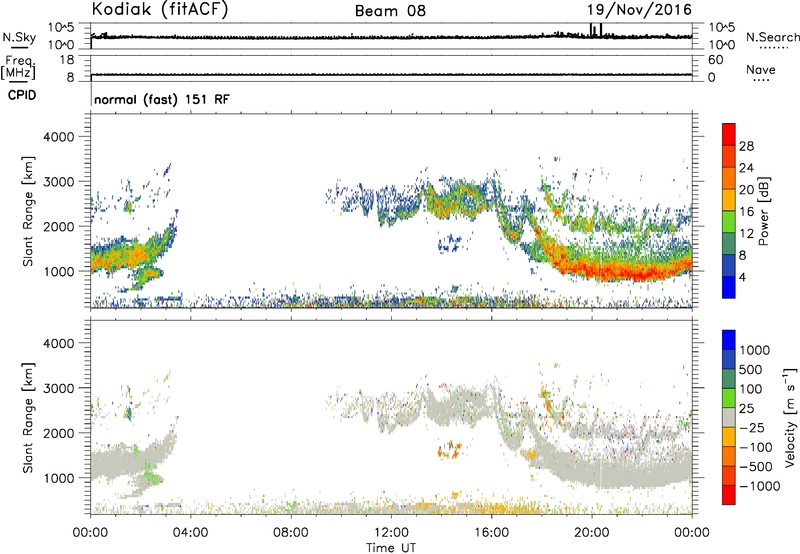Click the 'Time UT' axis title
800x554 pixels.
click(x=391, y=548)
